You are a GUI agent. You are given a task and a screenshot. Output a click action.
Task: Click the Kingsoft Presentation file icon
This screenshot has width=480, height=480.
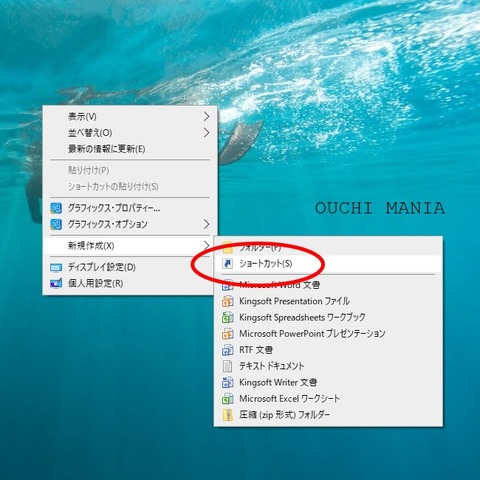click(x=228, y=301)
